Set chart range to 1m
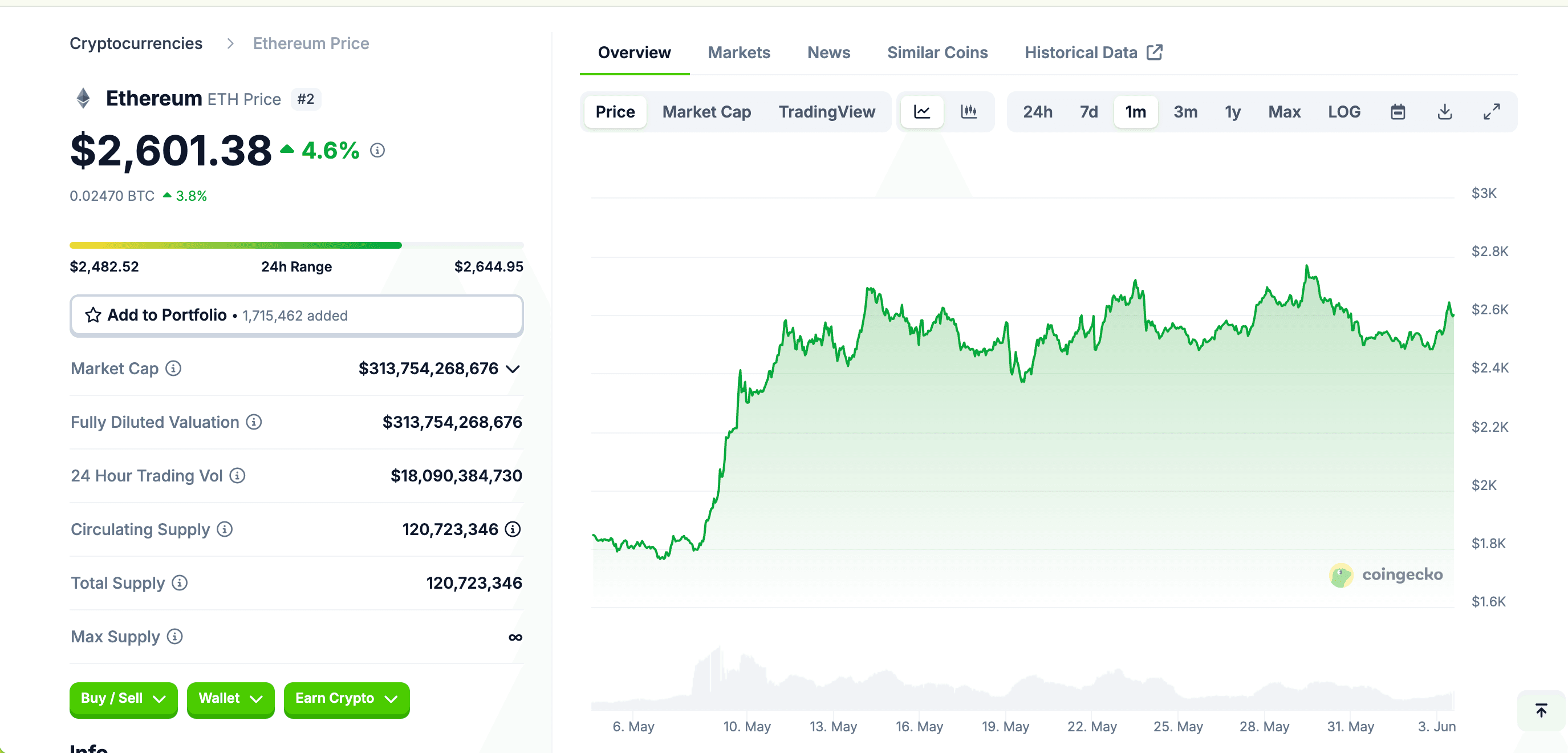The height and width of the screenshot is (753, 1568). point(1135,111)
